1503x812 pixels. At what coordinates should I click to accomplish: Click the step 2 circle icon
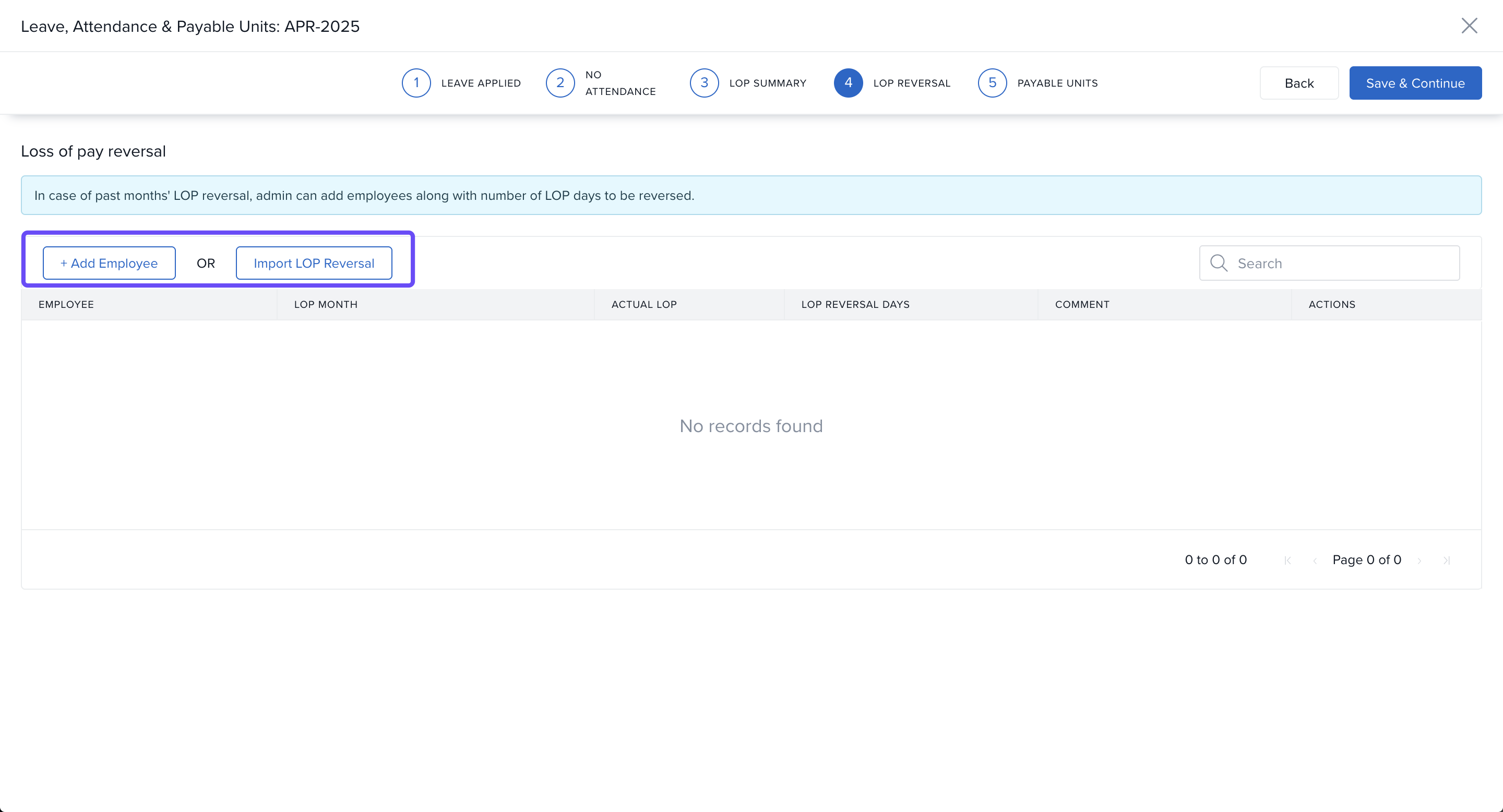(x=560, y=83)
